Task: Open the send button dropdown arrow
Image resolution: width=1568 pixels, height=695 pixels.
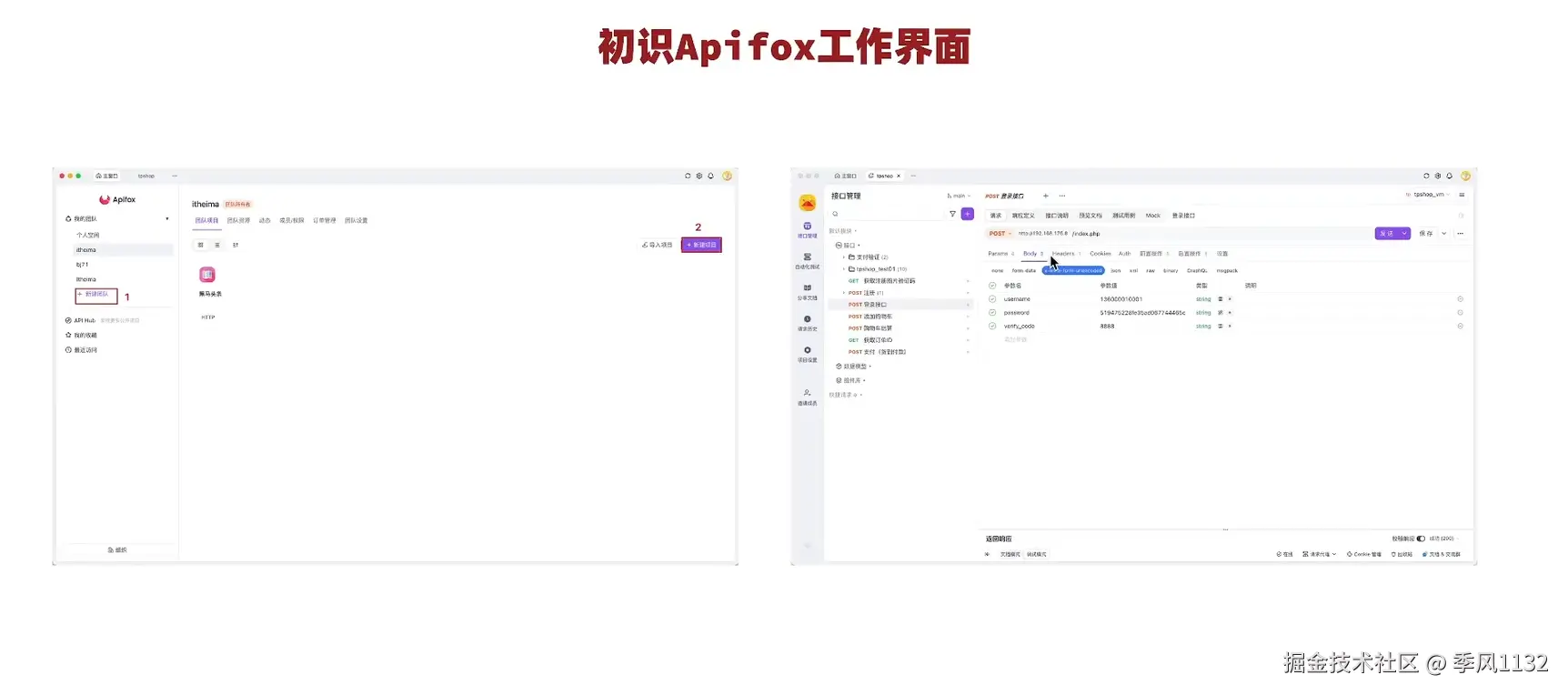Action: [1405, 234]
